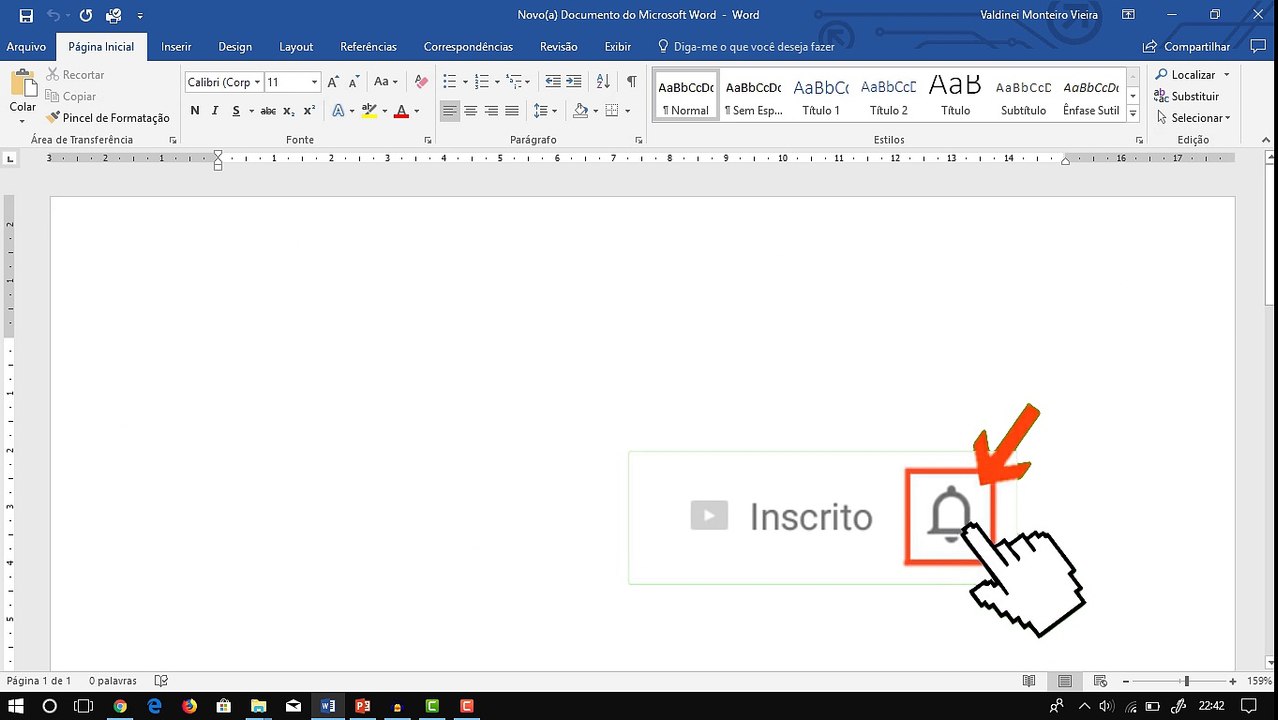
Task: Switch to Web Layout view icon
Action: [1101, 681]
